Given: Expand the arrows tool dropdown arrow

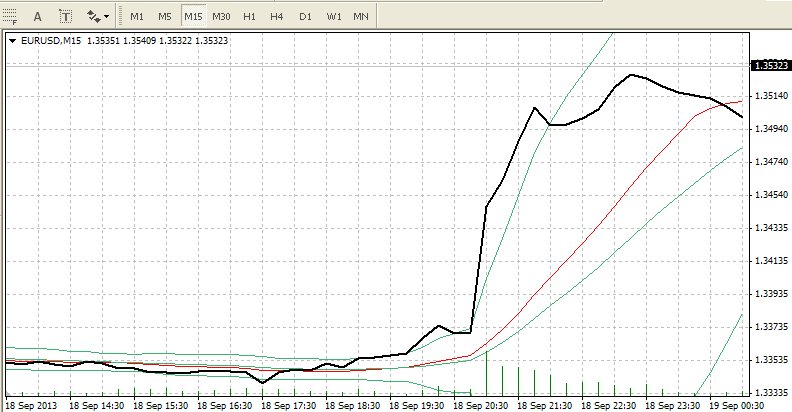Looking at the screenshot, I should [x=107, y=17].
